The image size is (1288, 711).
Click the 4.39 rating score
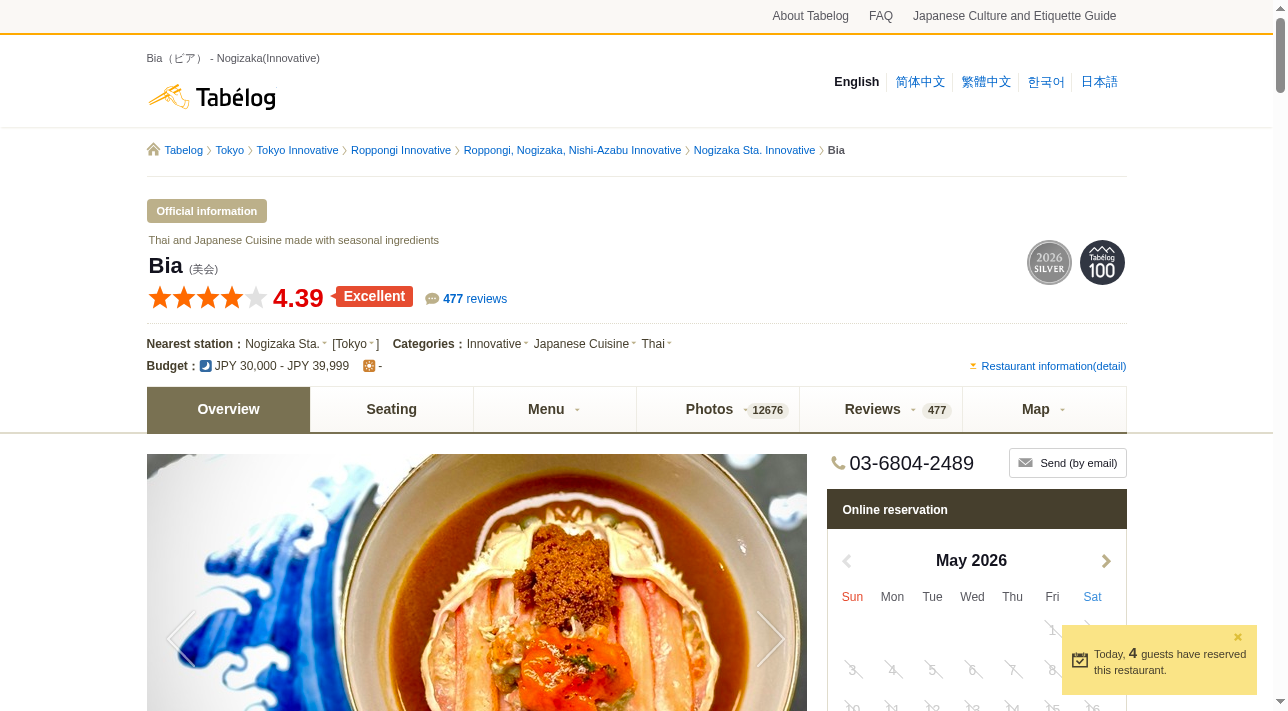[298, 298]
